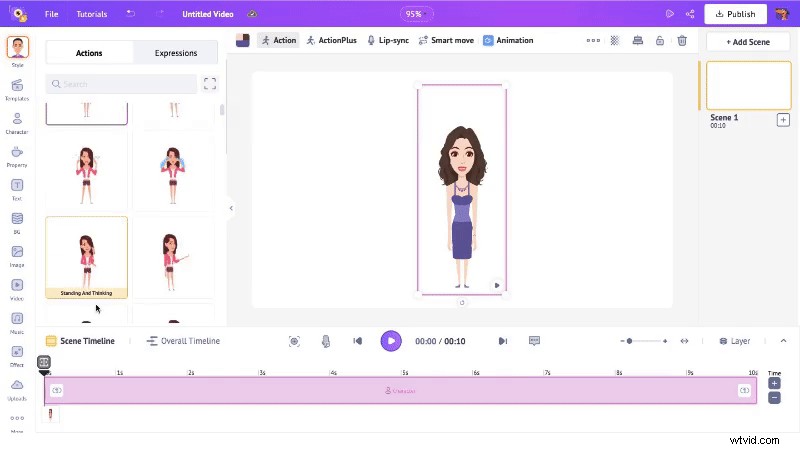Viewport: 800px width, 450px height.
Task: Collapse the timeline with chevron up
Action: pyautogui.click(x=783, y=341)
